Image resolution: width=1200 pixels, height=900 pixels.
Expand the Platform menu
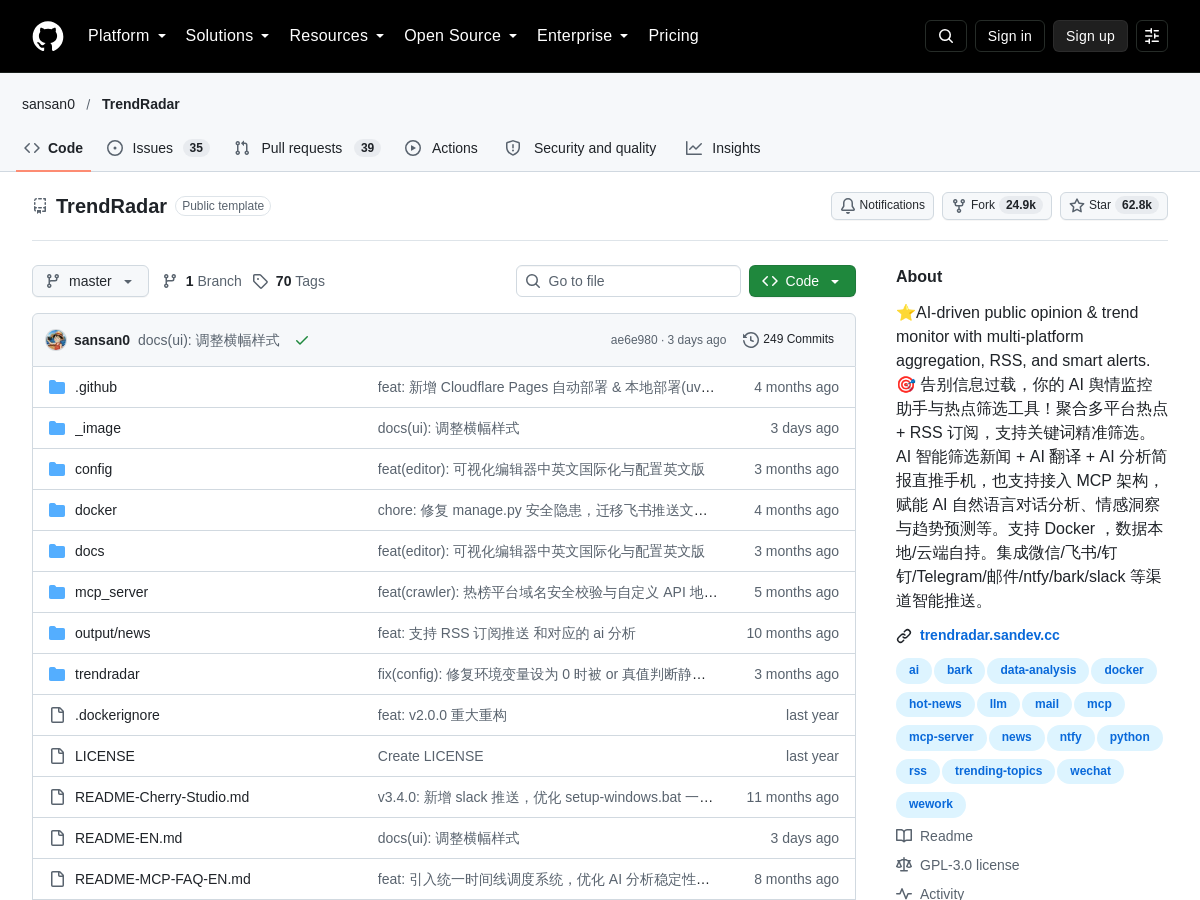127,36
